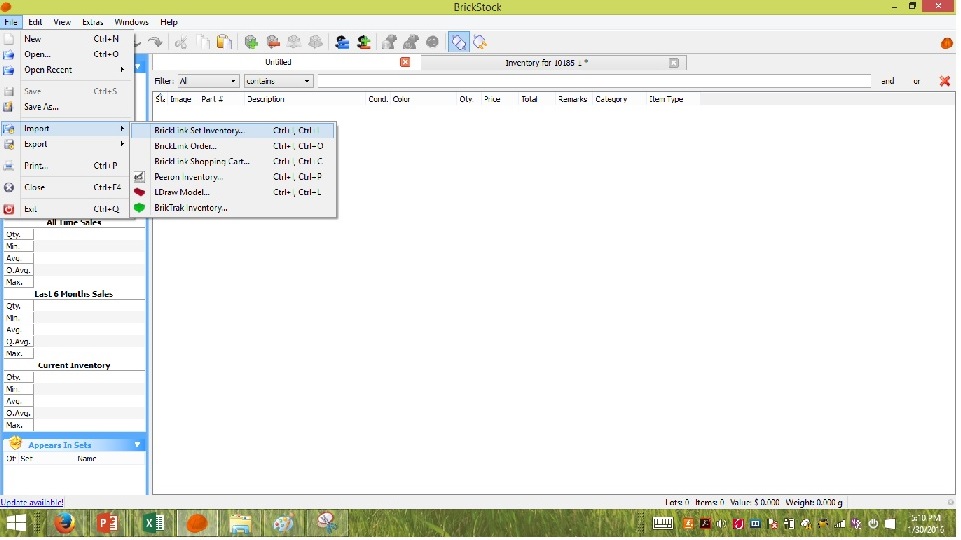This screenshot has width=961, height=540.
Task: Click the Update available! link
Action: pos(32,503)
